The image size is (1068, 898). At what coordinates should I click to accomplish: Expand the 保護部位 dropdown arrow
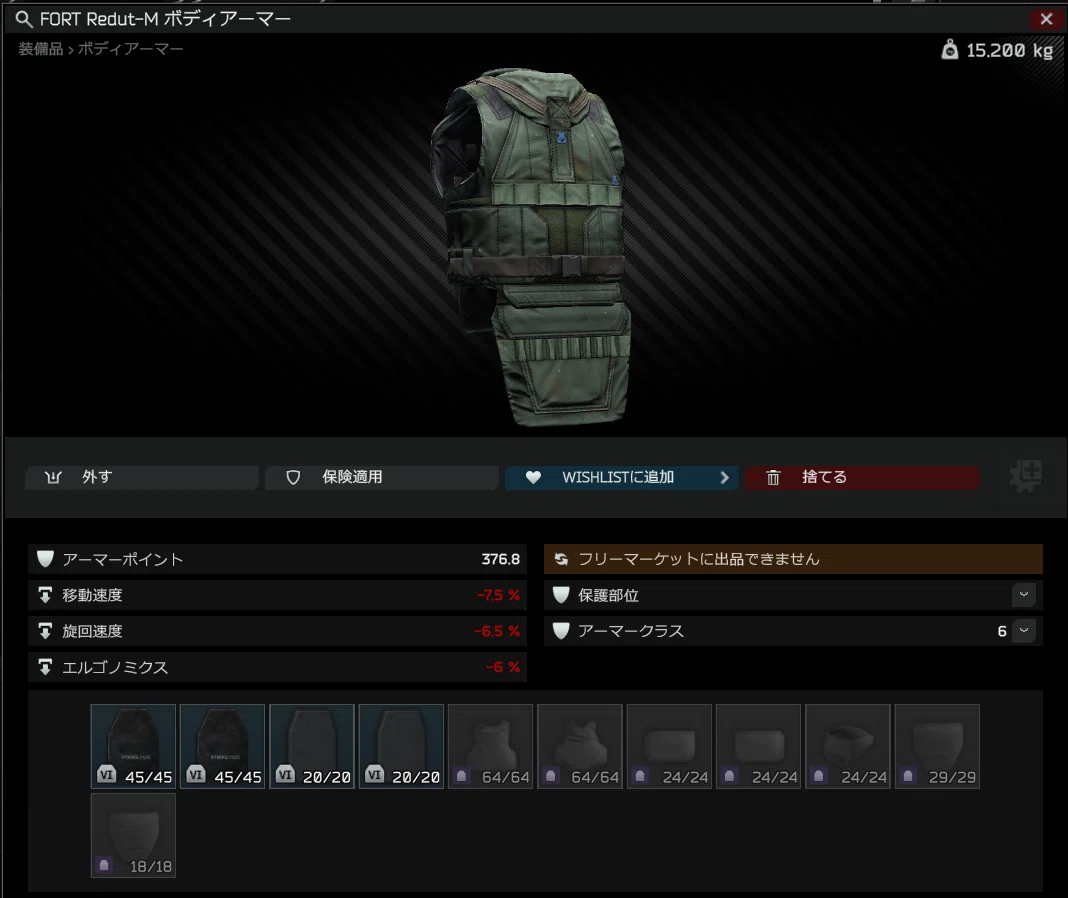tap(1024, 595)
